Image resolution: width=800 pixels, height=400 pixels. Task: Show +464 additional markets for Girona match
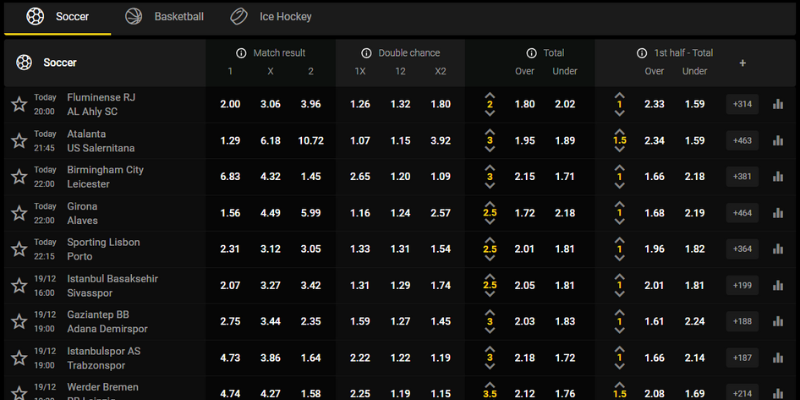point(742,213)
